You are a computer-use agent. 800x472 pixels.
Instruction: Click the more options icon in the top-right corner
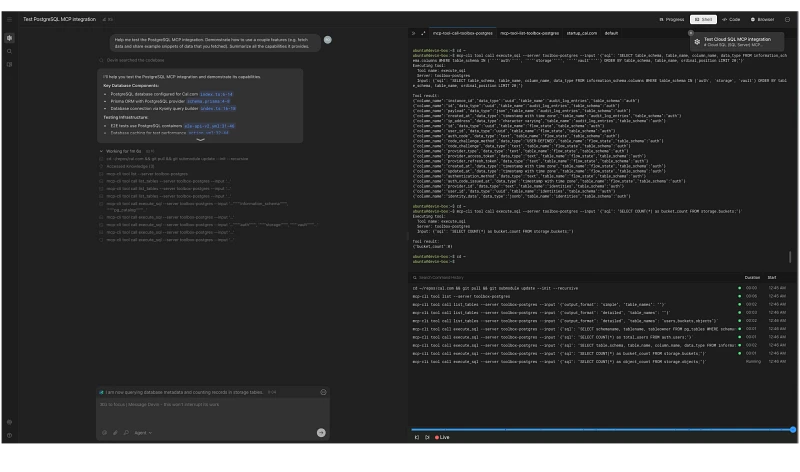tap(787, 19)
